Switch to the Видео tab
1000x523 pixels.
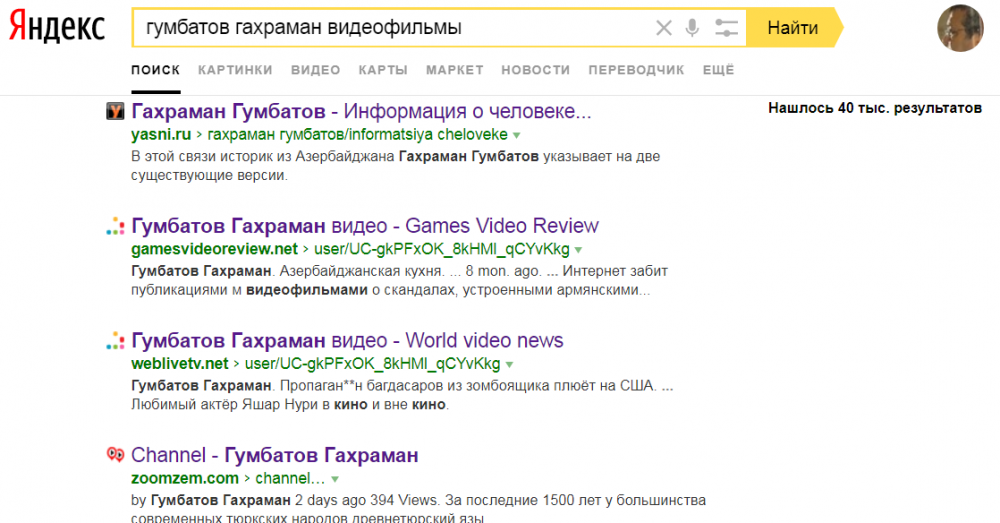[316, 70]
